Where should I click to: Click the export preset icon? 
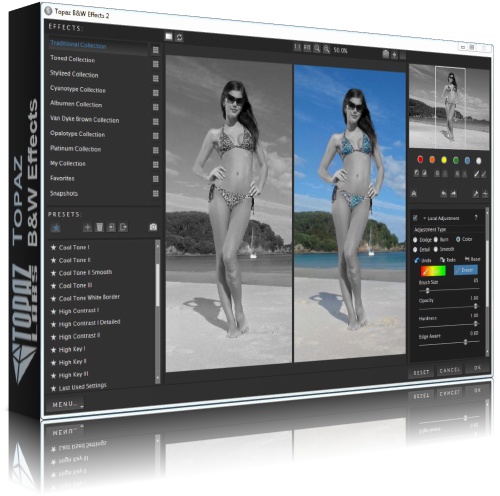[x=123, y=227]
